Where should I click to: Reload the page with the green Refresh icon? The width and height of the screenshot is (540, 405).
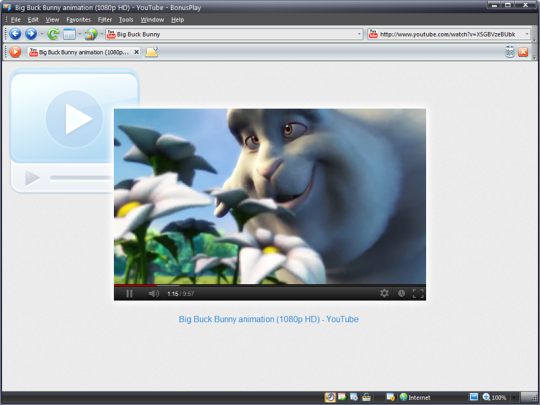tap(53, 34)
